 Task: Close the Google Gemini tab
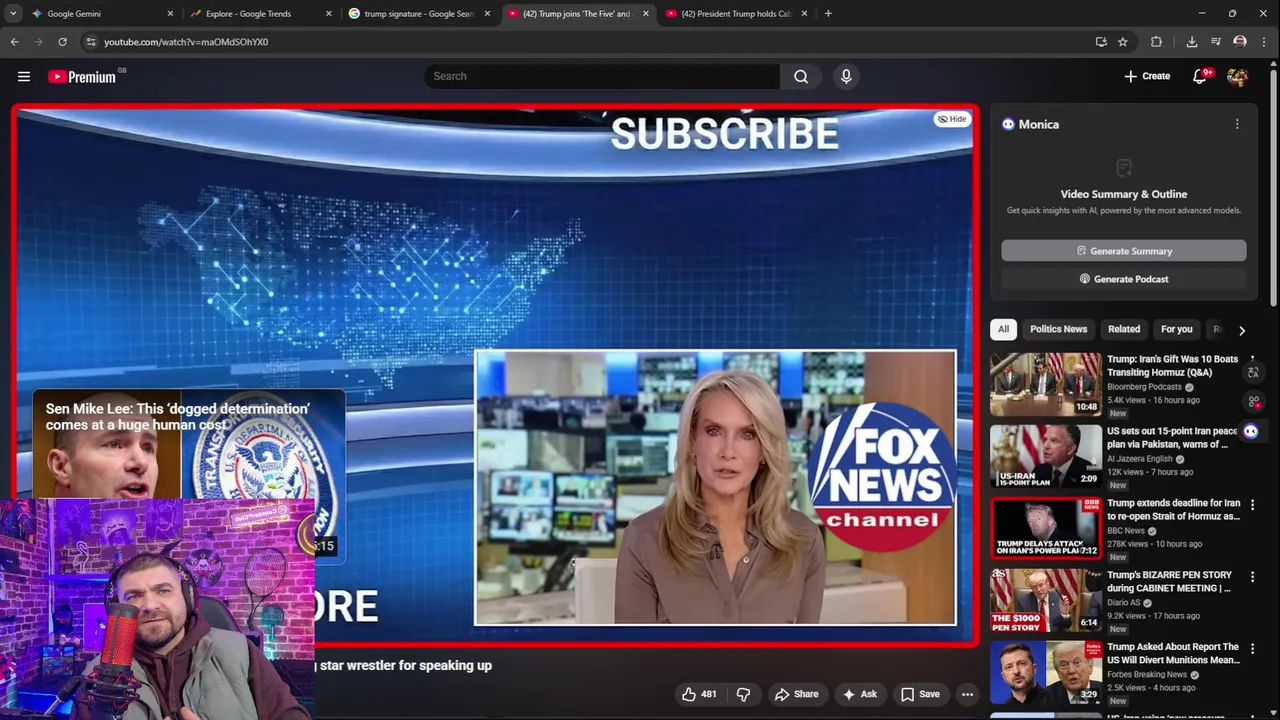click(x=170, y=14)
